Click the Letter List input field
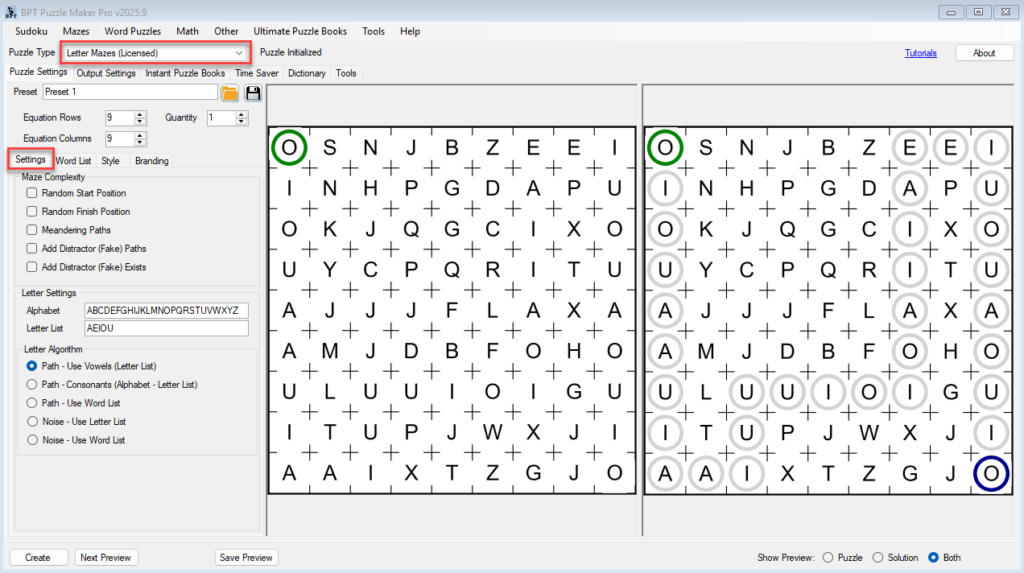Viewport: 1024px width, 573px height. click(x=166, y=328)
